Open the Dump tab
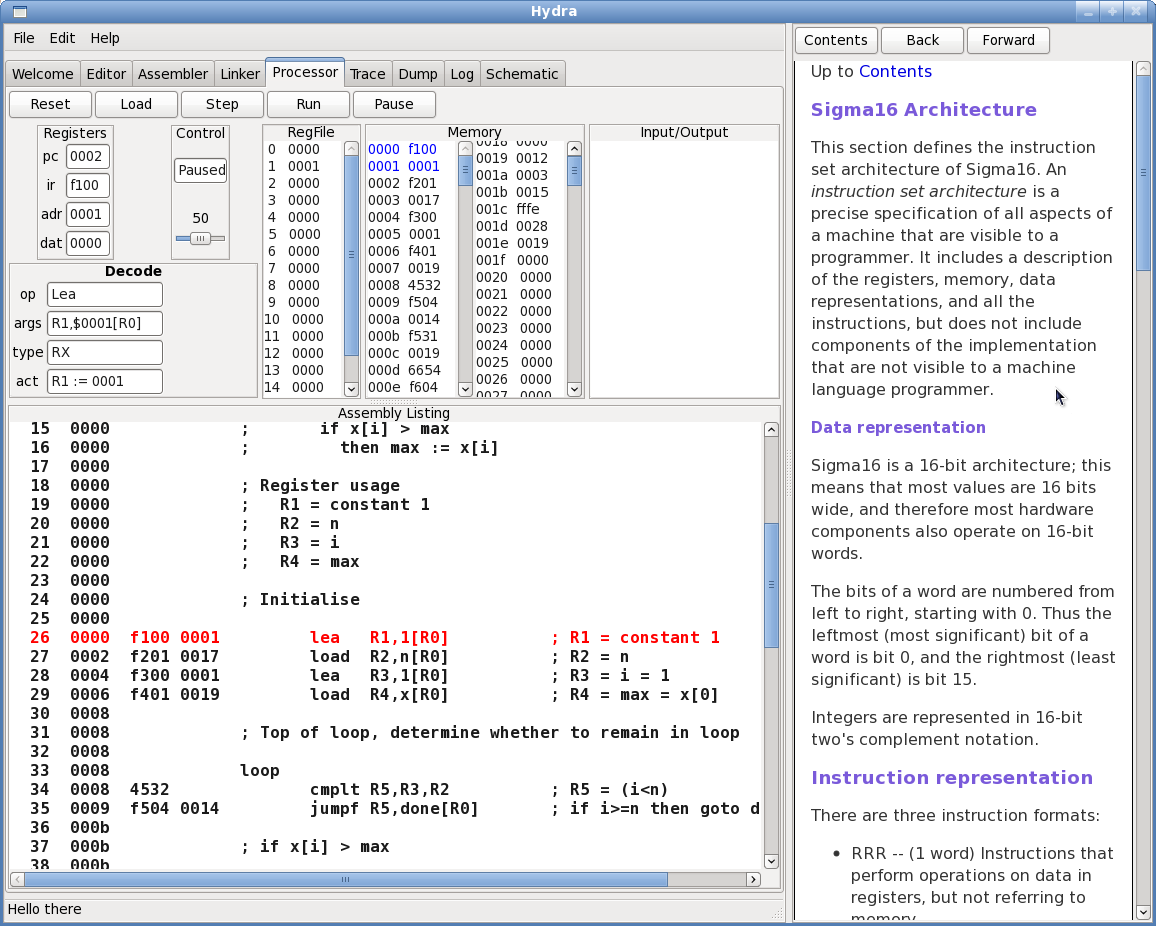 click(418, 74)
